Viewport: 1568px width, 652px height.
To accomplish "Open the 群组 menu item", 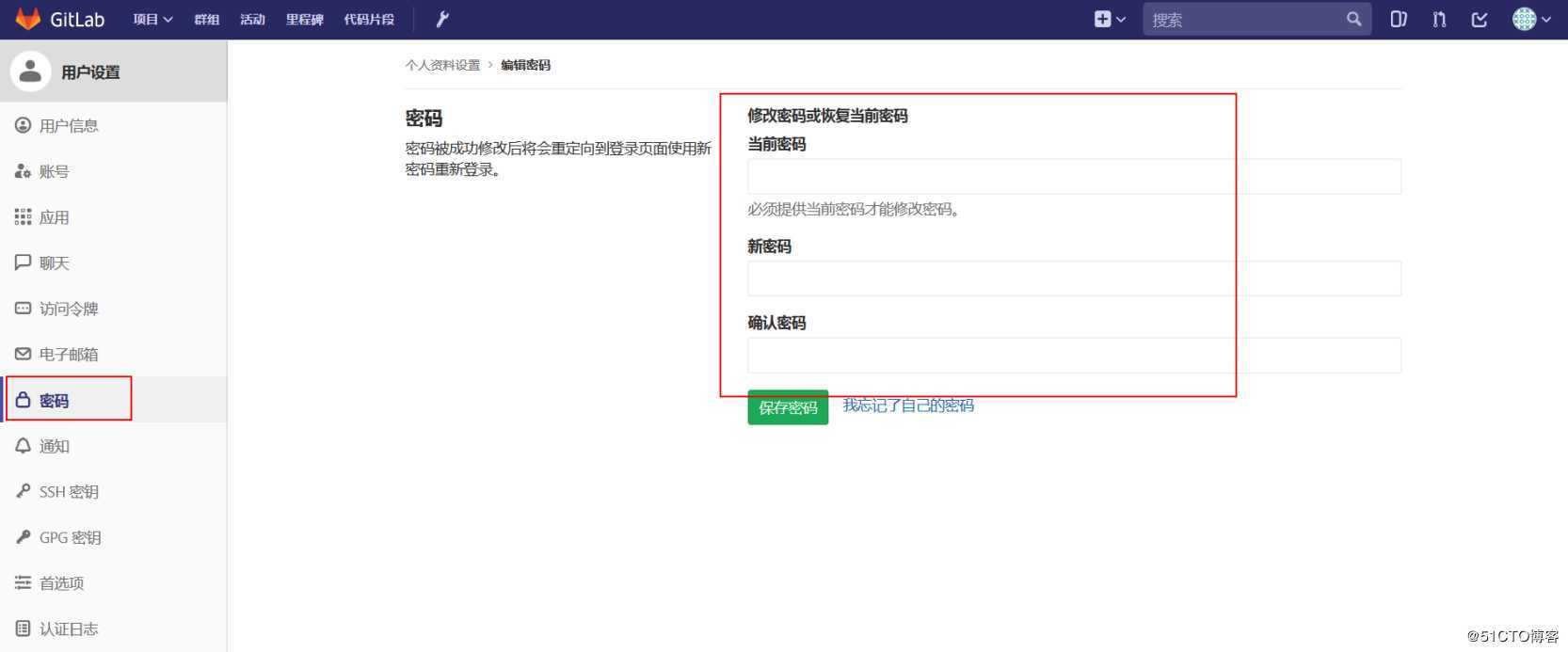I will click(x=207, y=19).
